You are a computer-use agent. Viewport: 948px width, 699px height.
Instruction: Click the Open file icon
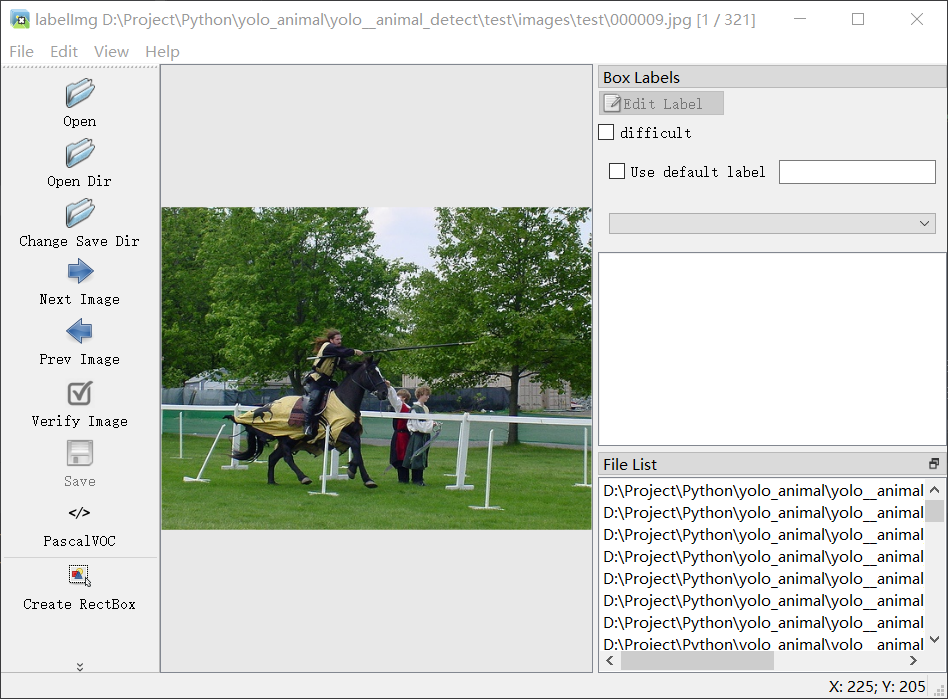click(79, 94)
